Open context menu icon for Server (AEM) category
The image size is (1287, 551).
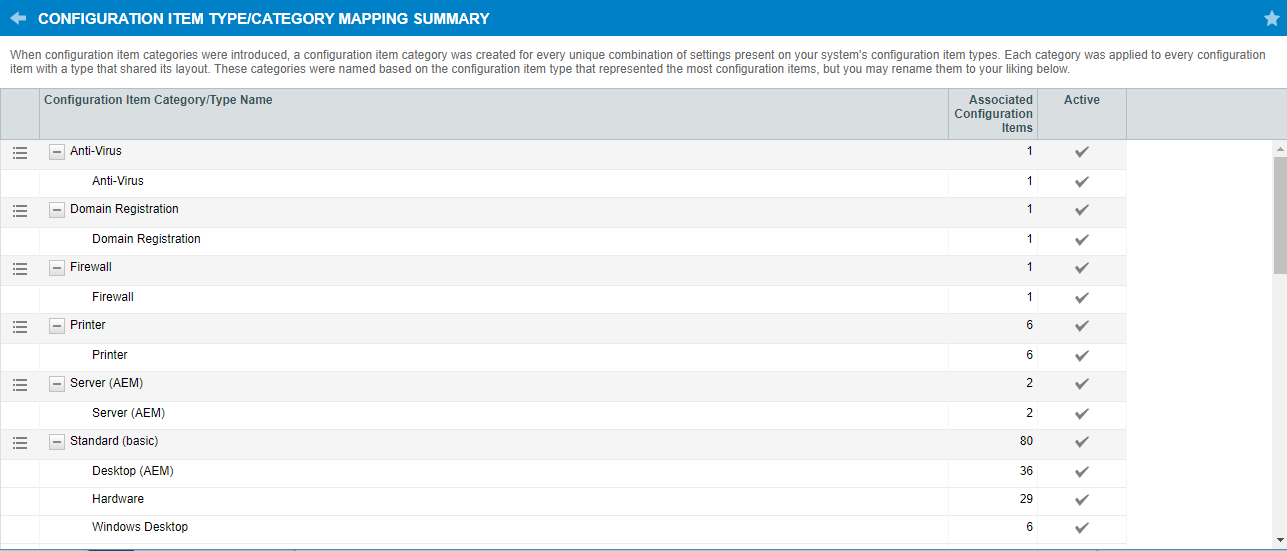pos(20,385)
